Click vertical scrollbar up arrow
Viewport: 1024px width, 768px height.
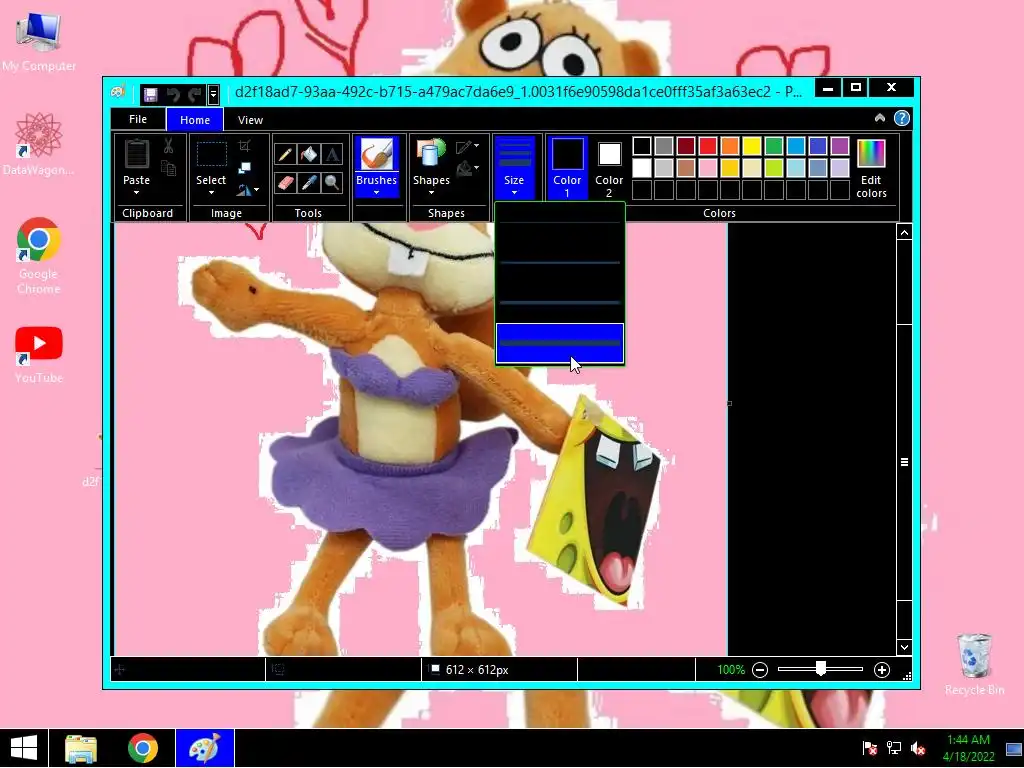tap(904, 232)
